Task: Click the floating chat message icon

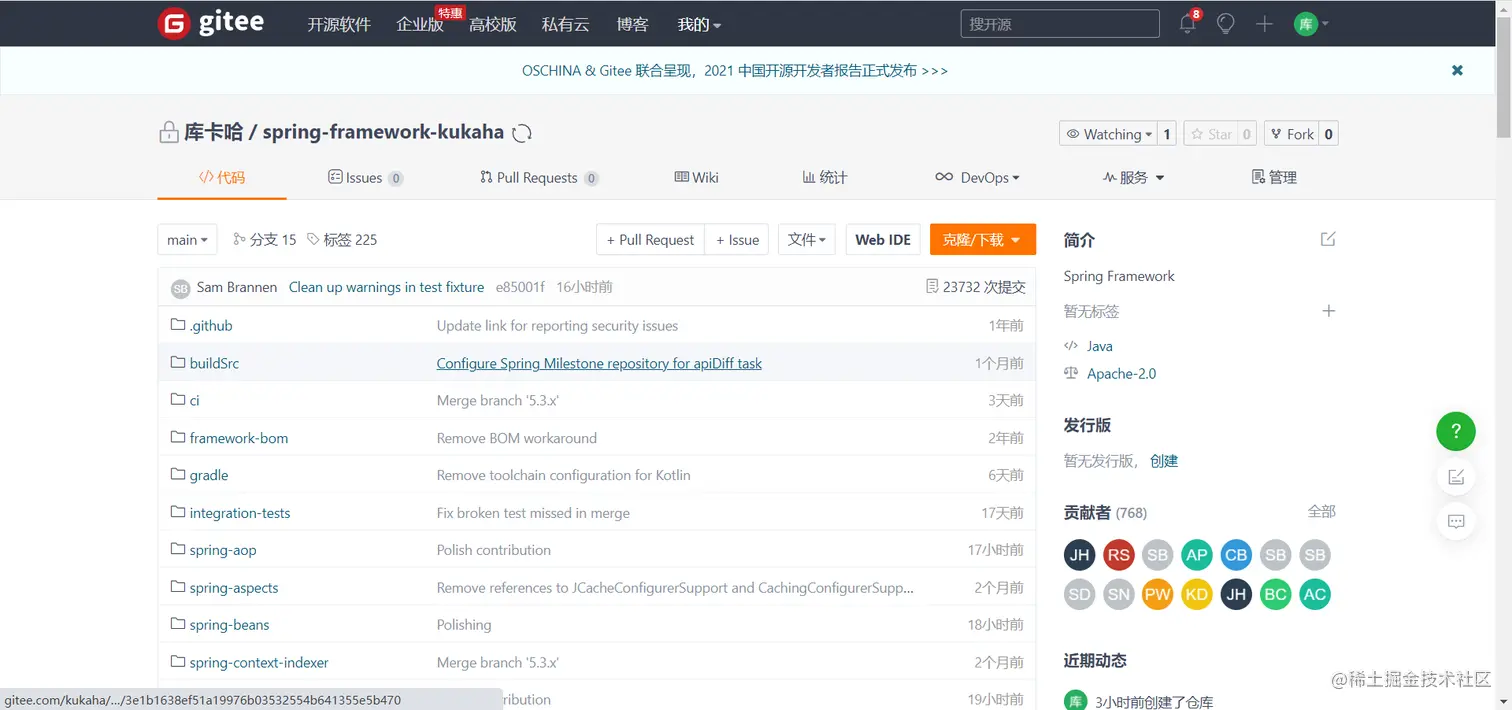Action: coord(1456,521)
